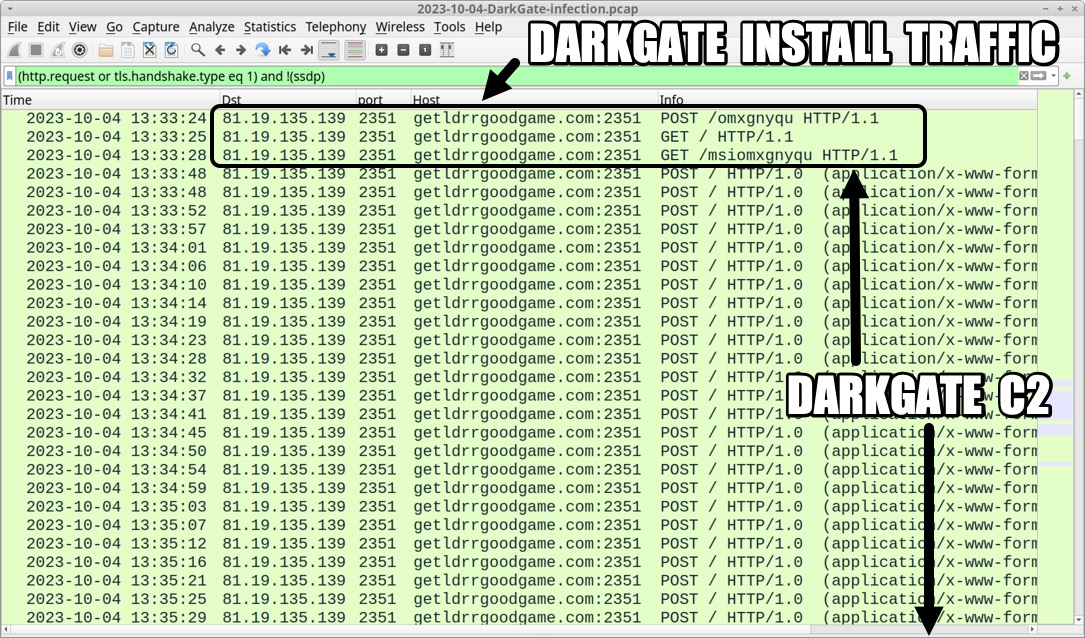Click the Stop capturing packets square icon

pos(37,50)
